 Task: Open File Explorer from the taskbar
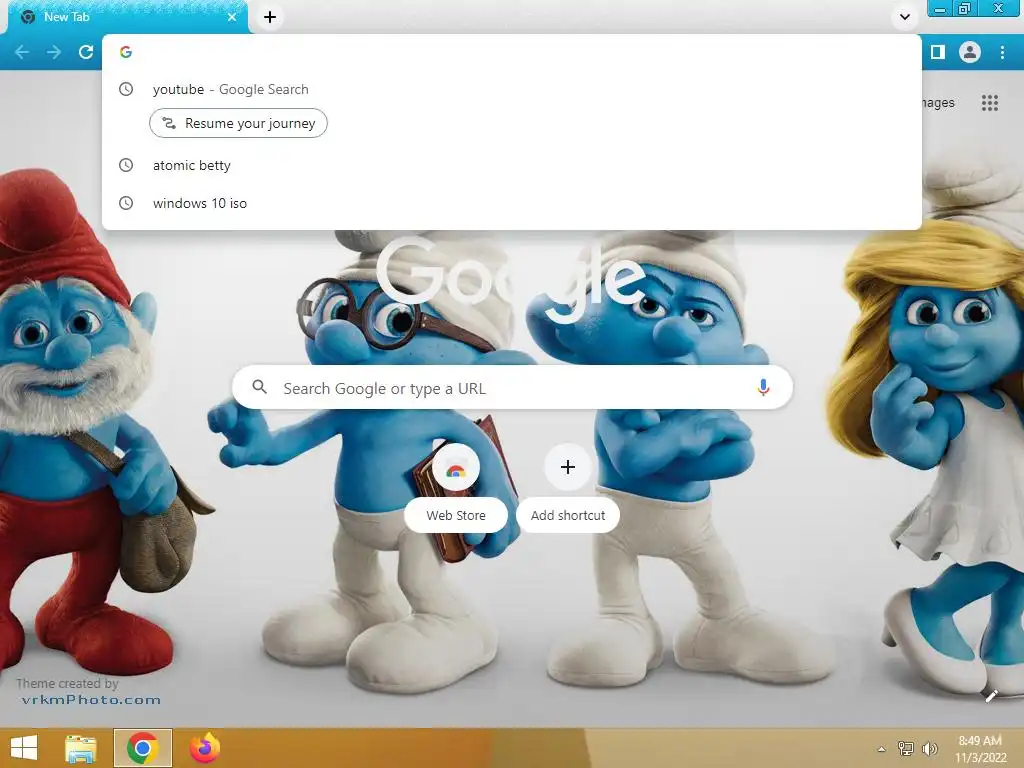[x=80, y=748]
